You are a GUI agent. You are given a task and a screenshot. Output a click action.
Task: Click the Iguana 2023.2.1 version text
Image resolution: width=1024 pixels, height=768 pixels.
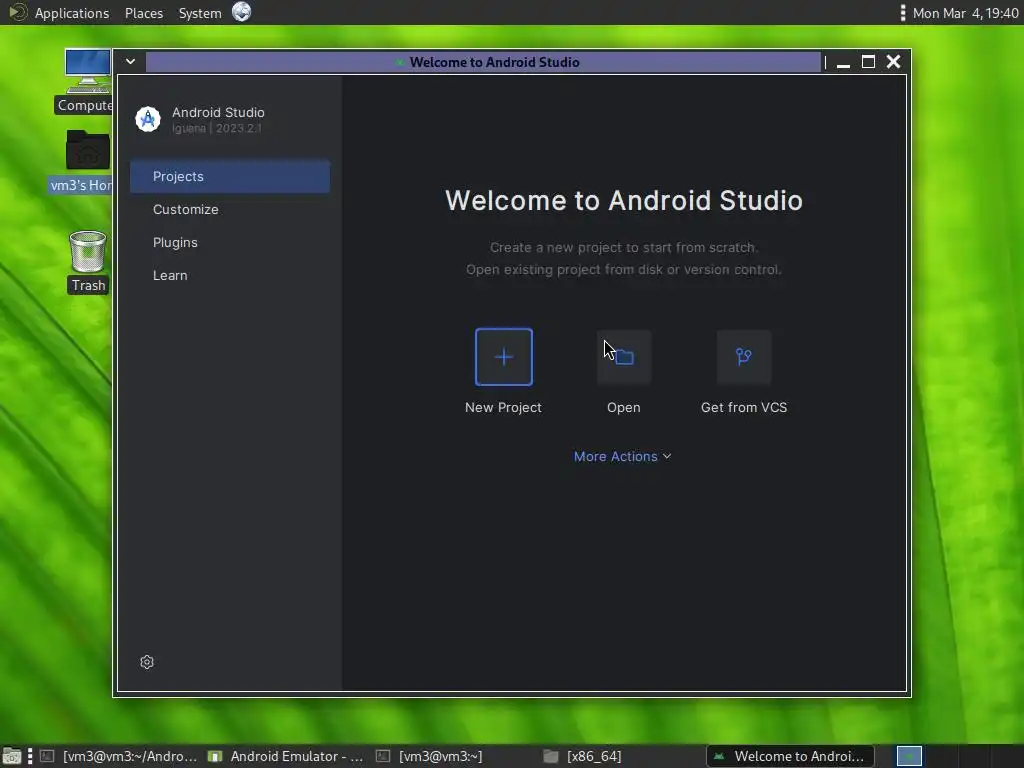(217, 128)
